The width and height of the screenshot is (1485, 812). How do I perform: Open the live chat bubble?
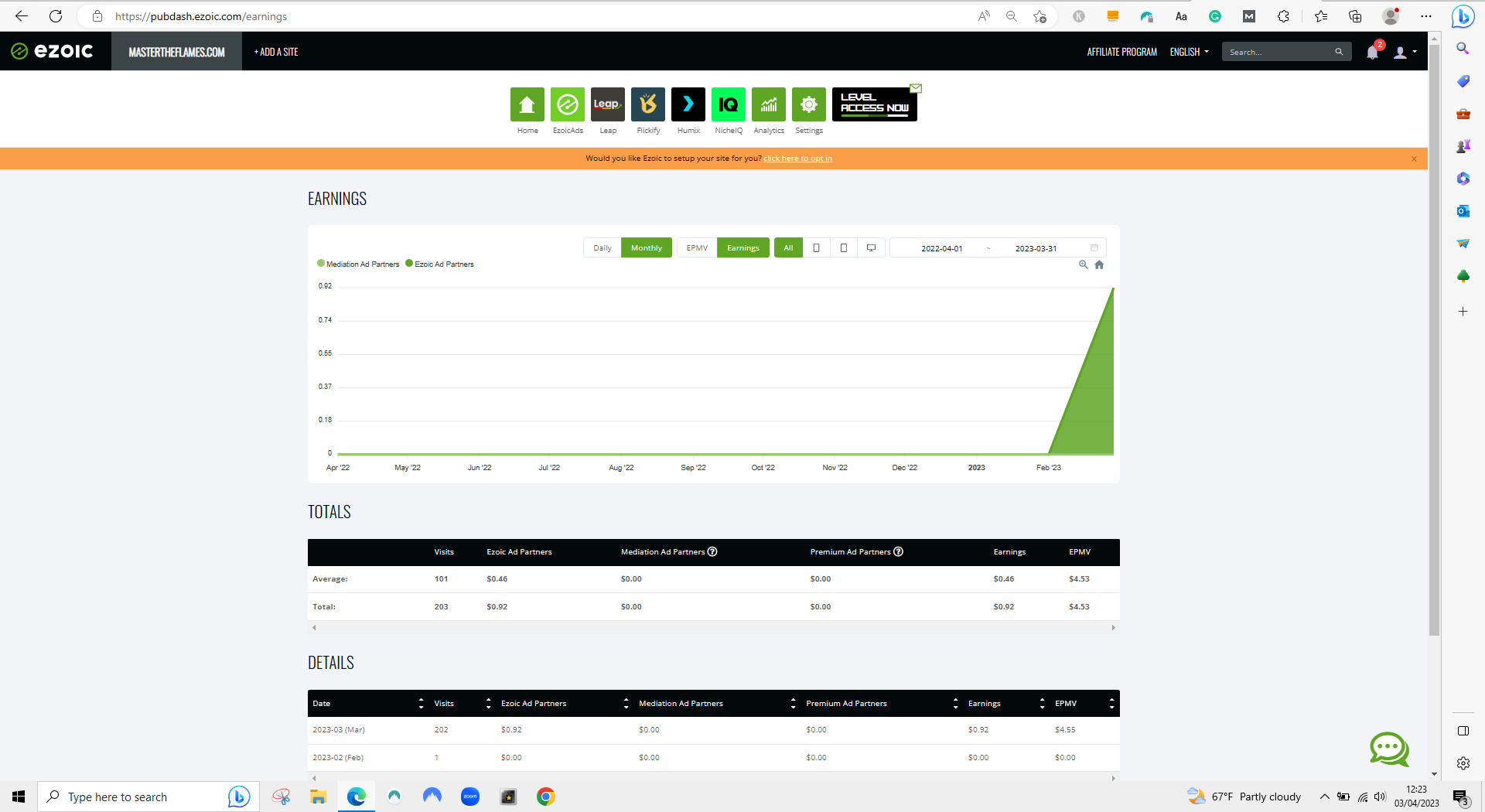click(x=1389, y=749)
